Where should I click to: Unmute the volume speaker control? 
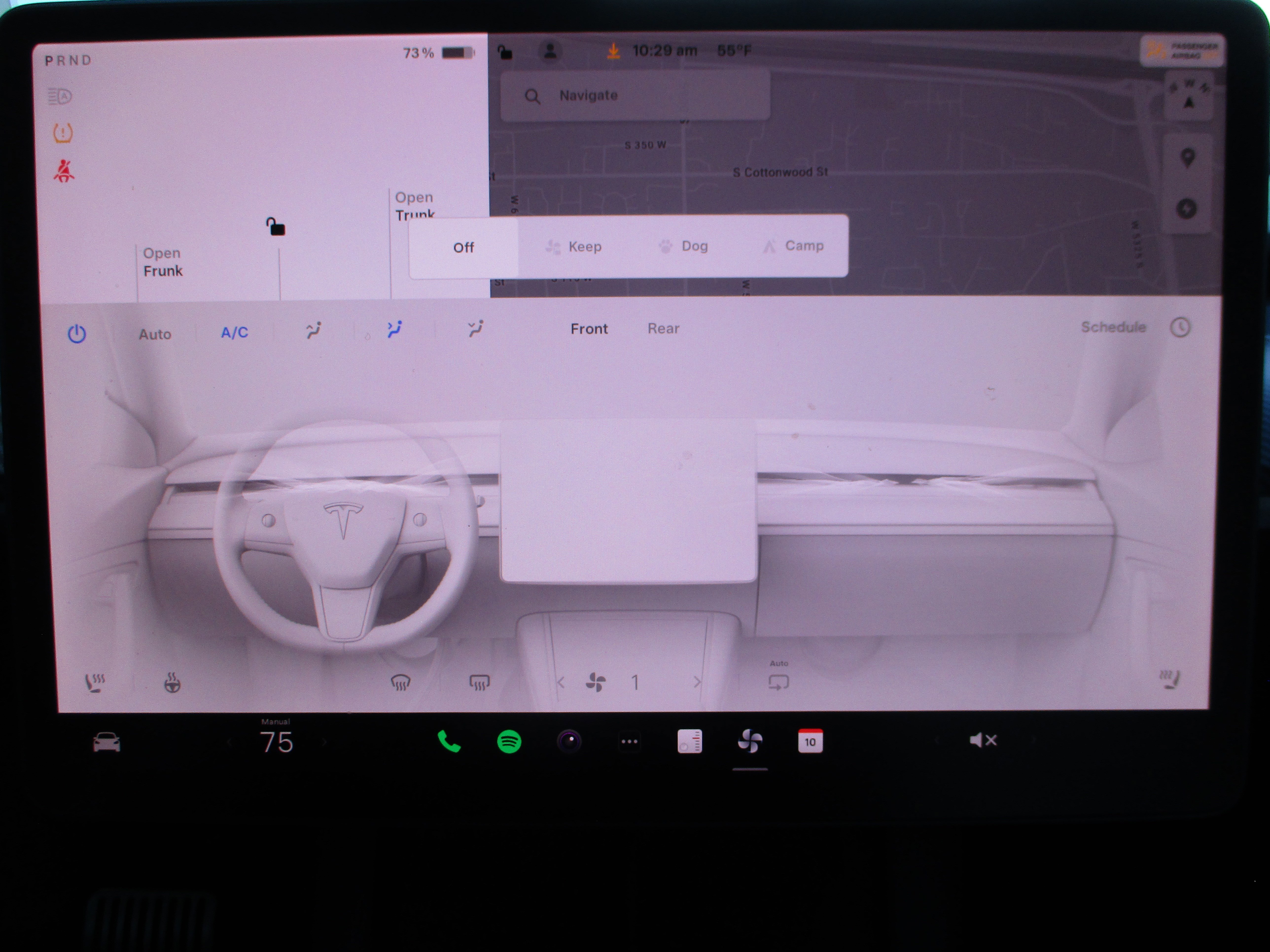(x=982, y=740)
